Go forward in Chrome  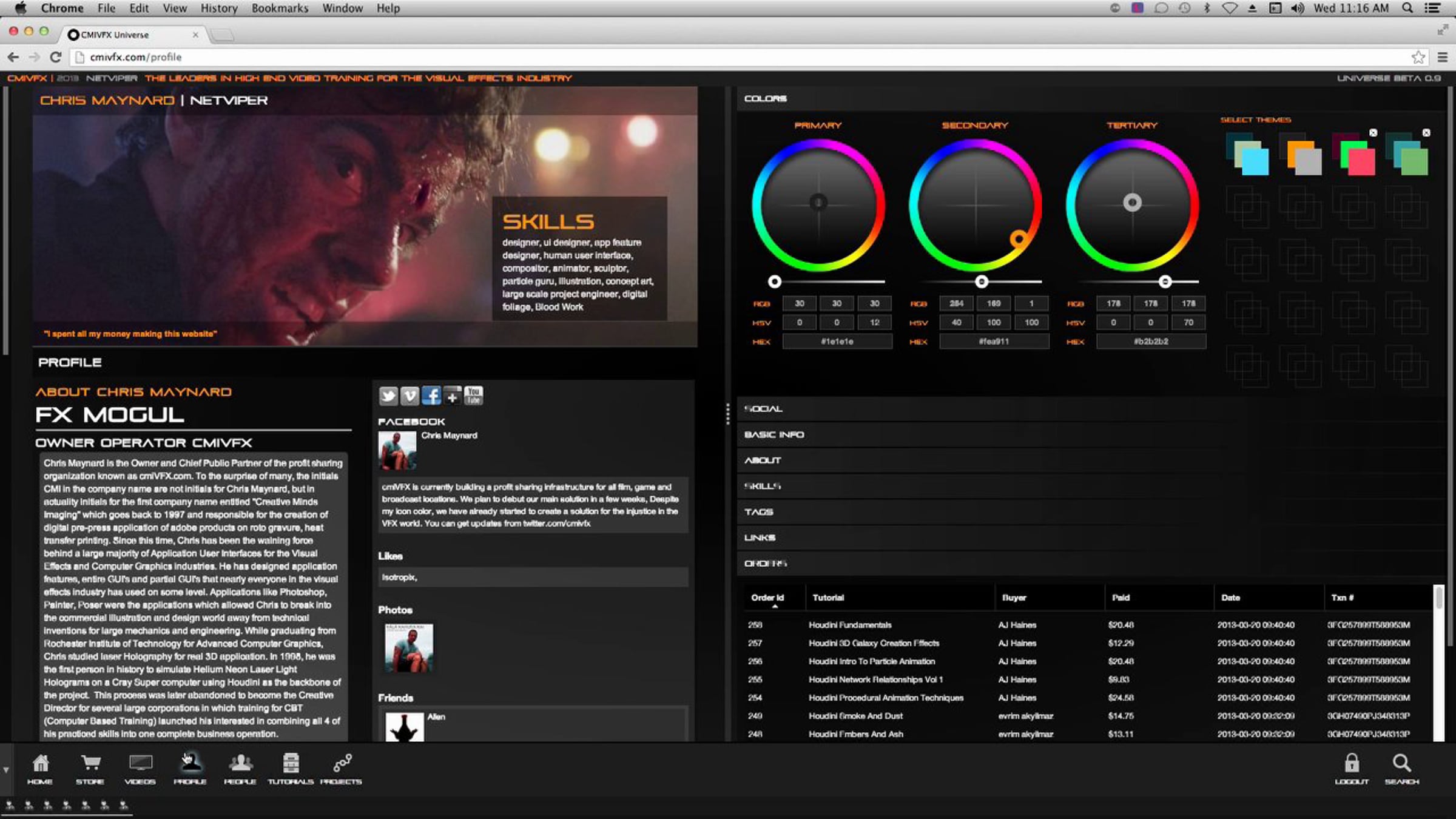coord(34,57)
